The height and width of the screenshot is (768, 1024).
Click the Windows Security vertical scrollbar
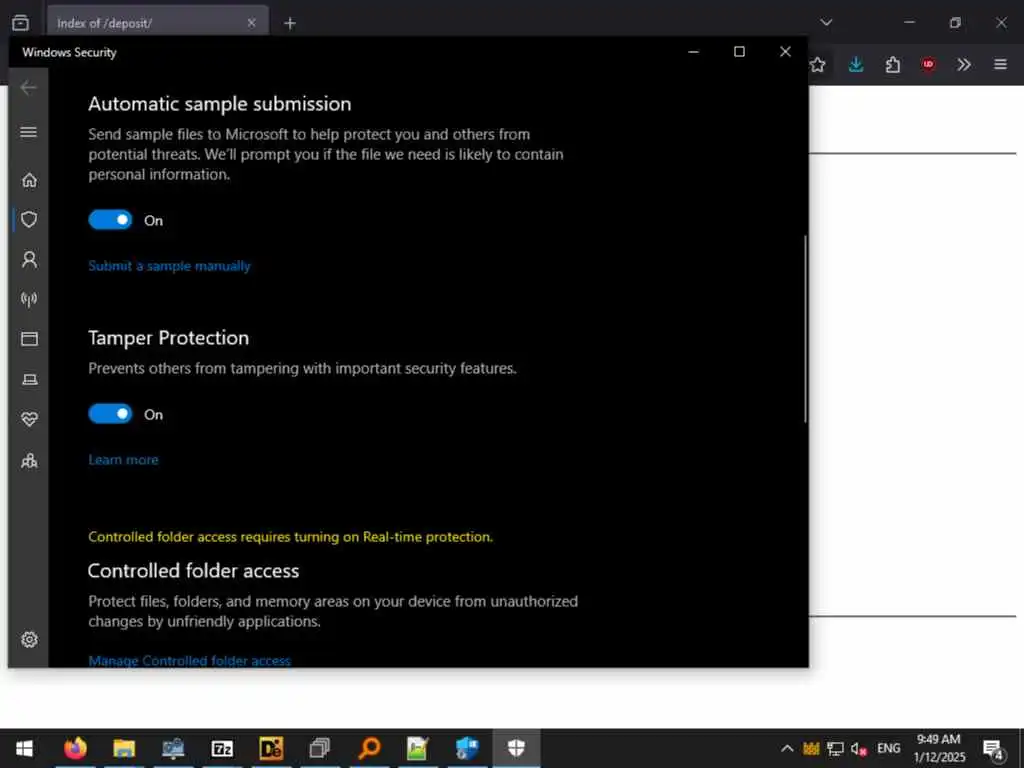point(805,328)
